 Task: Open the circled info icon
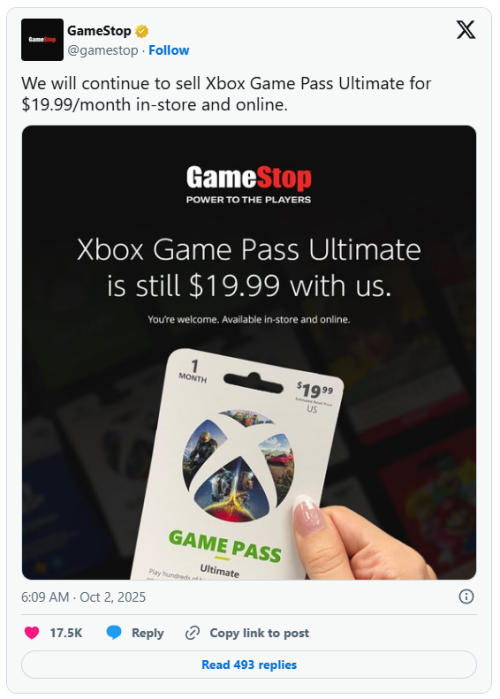(466, 596)
